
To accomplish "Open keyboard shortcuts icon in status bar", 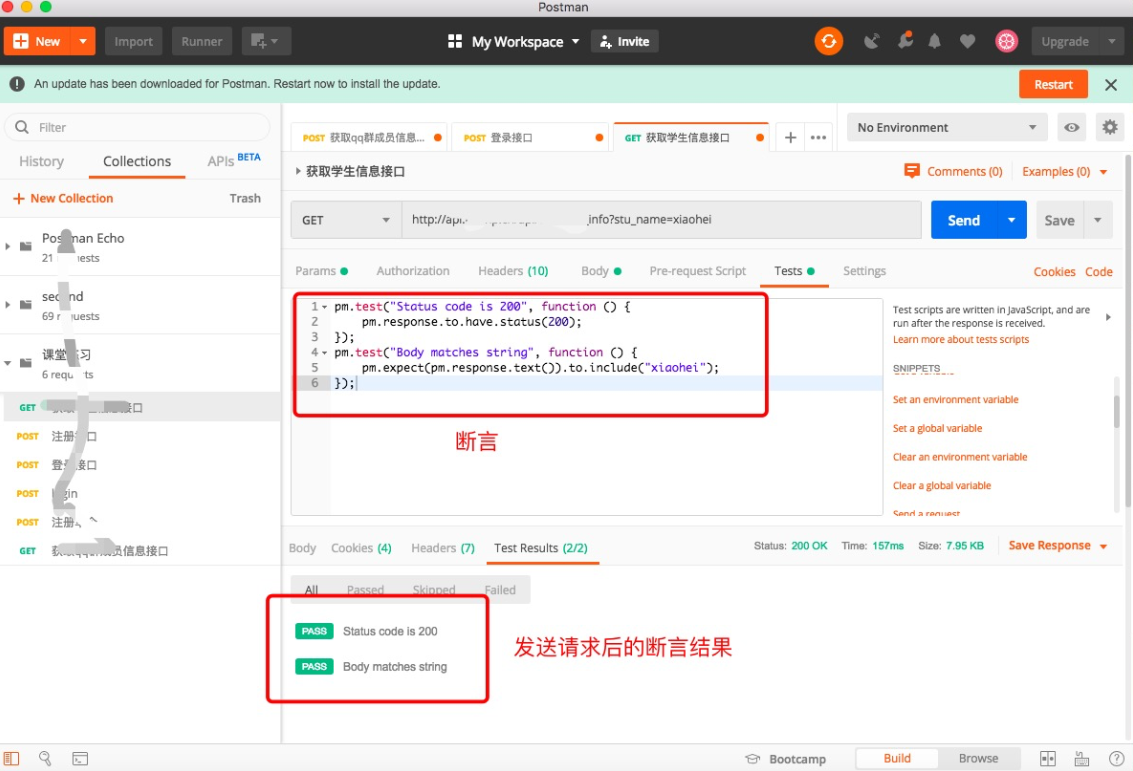I will tap(1082, 758).
